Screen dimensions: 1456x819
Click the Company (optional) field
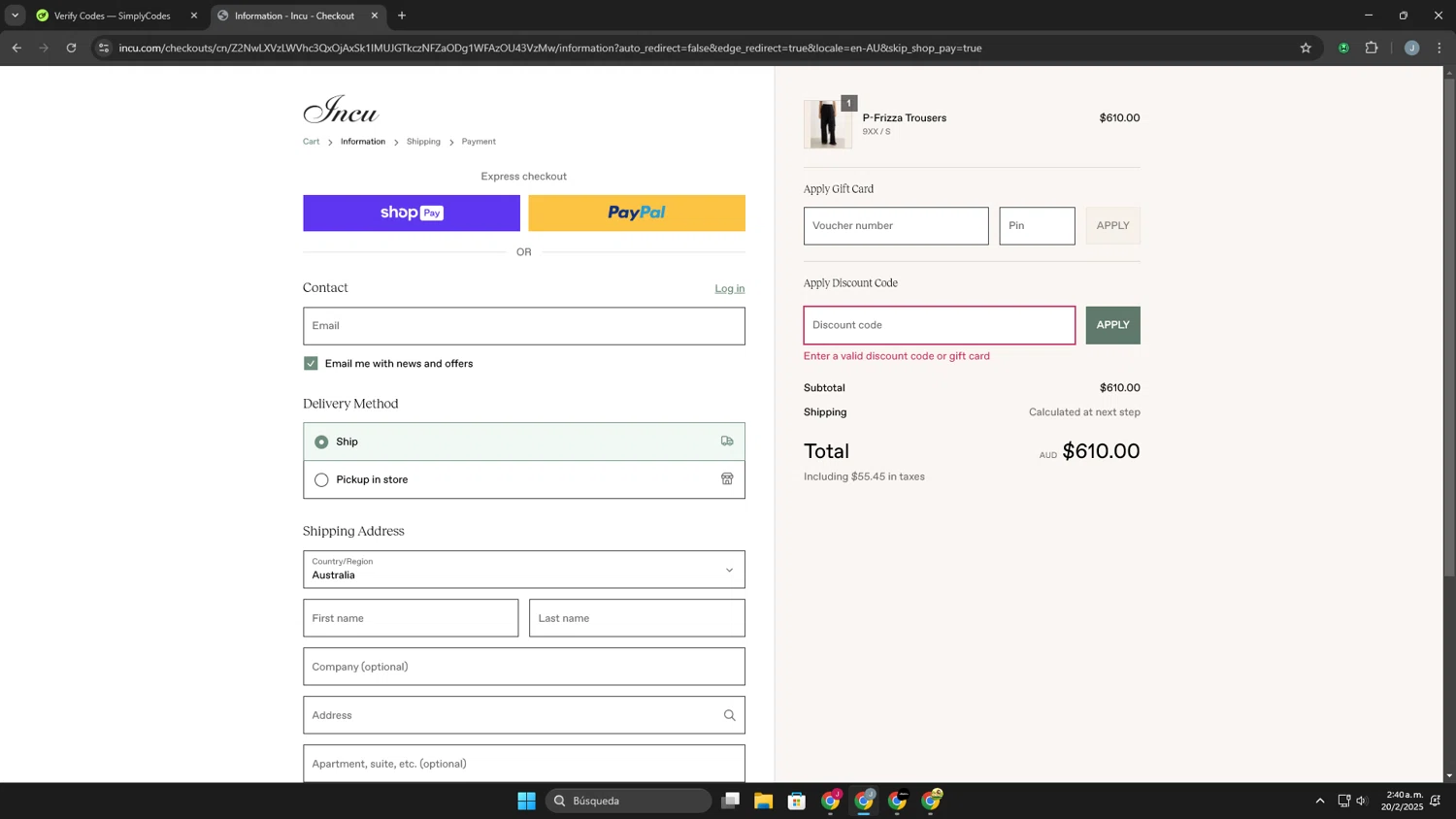tap(524, 667)
